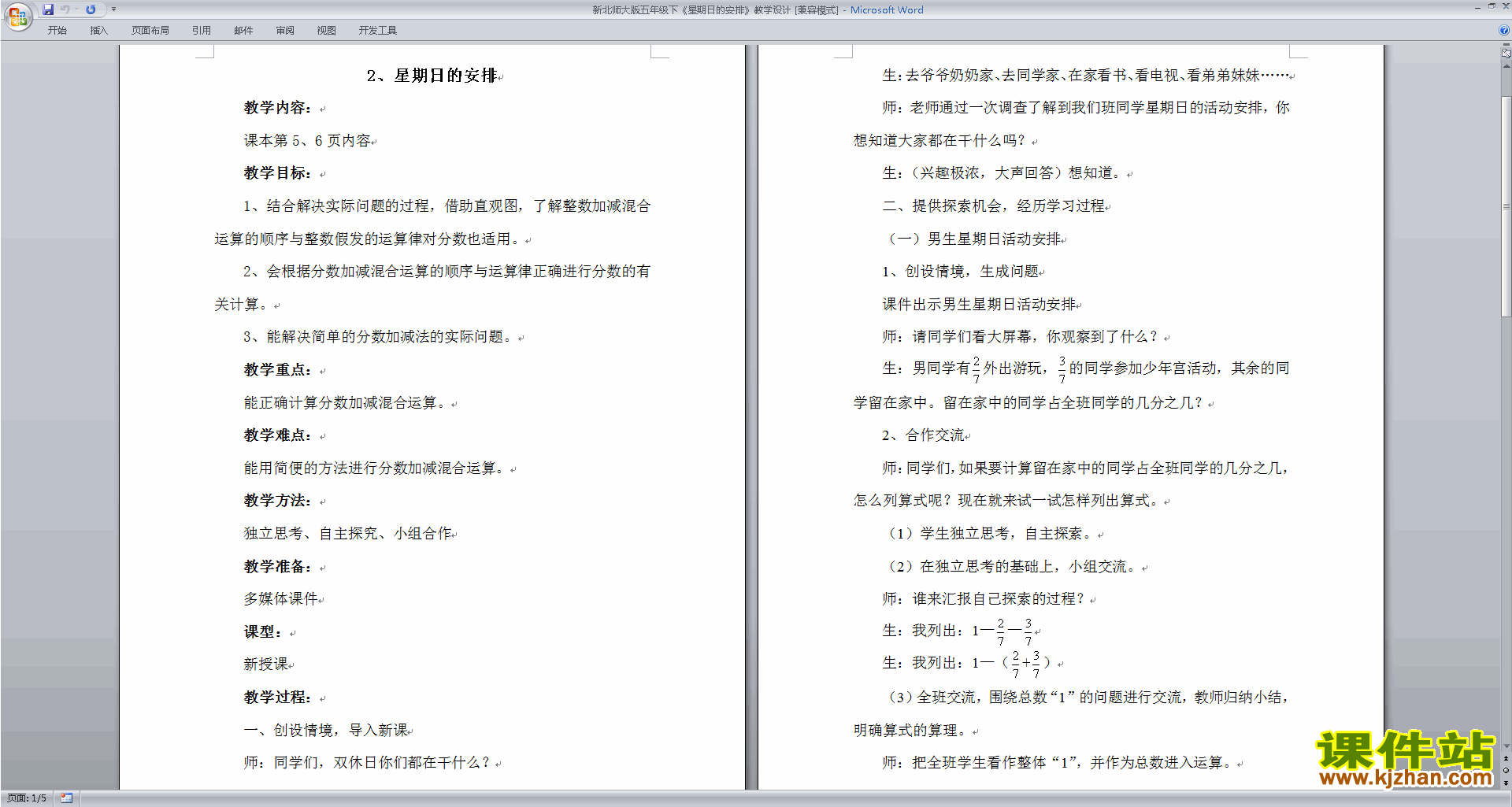Click the formula line 1—(2/7+3/7)

pos(967,664)
